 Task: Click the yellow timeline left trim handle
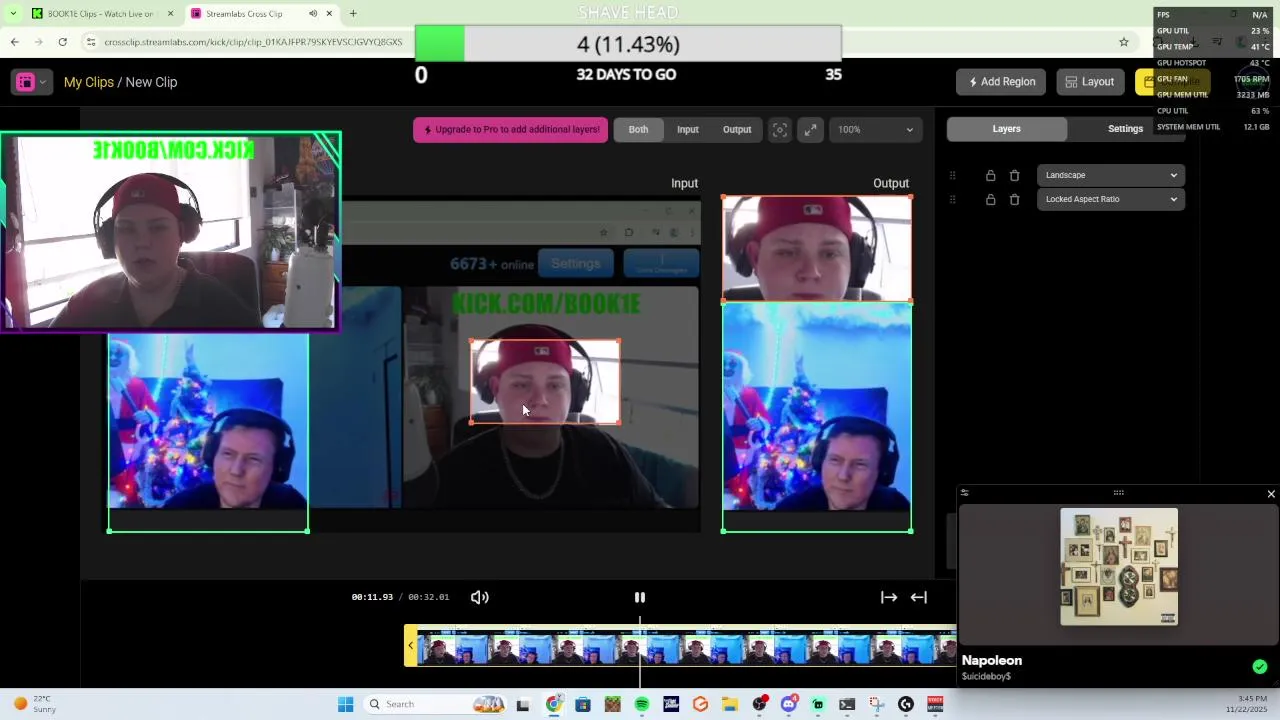tap(410, 646)
